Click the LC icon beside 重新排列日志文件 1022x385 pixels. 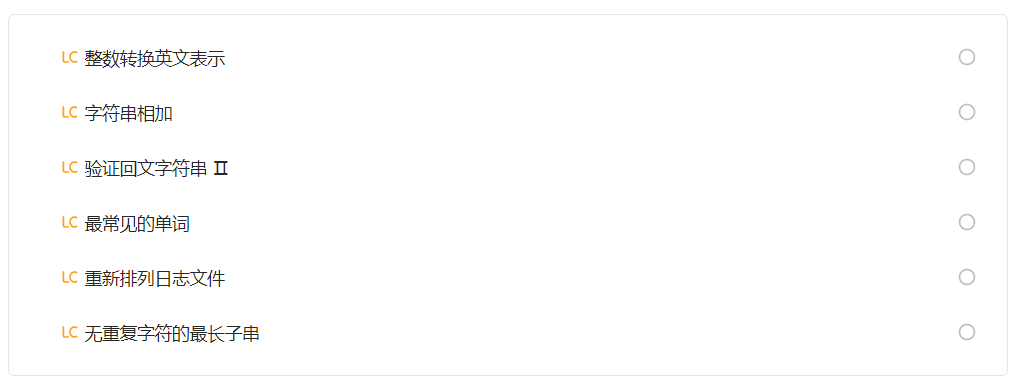tap(70, 278)
